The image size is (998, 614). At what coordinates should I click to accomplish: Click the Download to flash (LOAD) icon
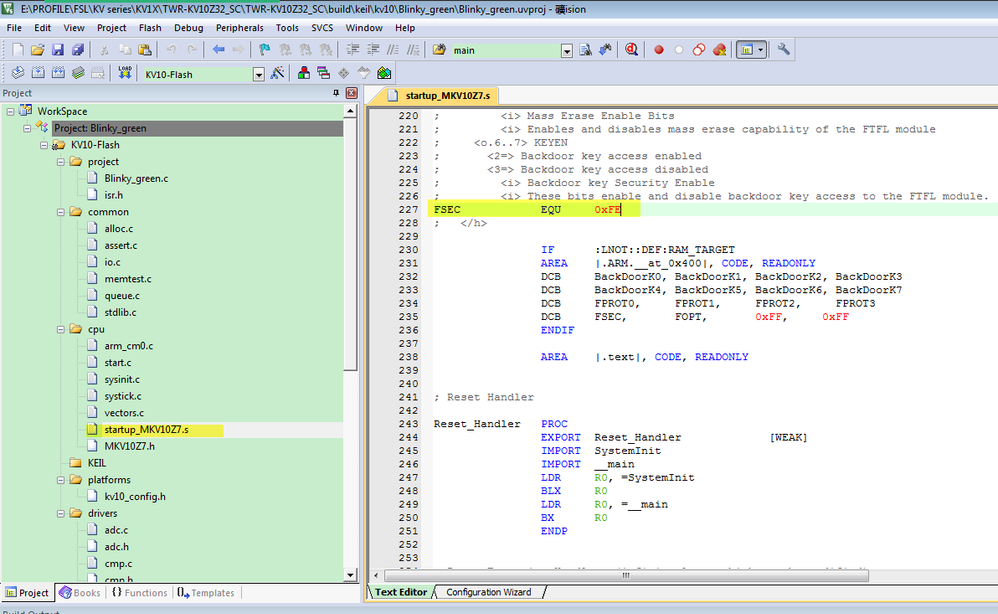[x=125, y=73]
